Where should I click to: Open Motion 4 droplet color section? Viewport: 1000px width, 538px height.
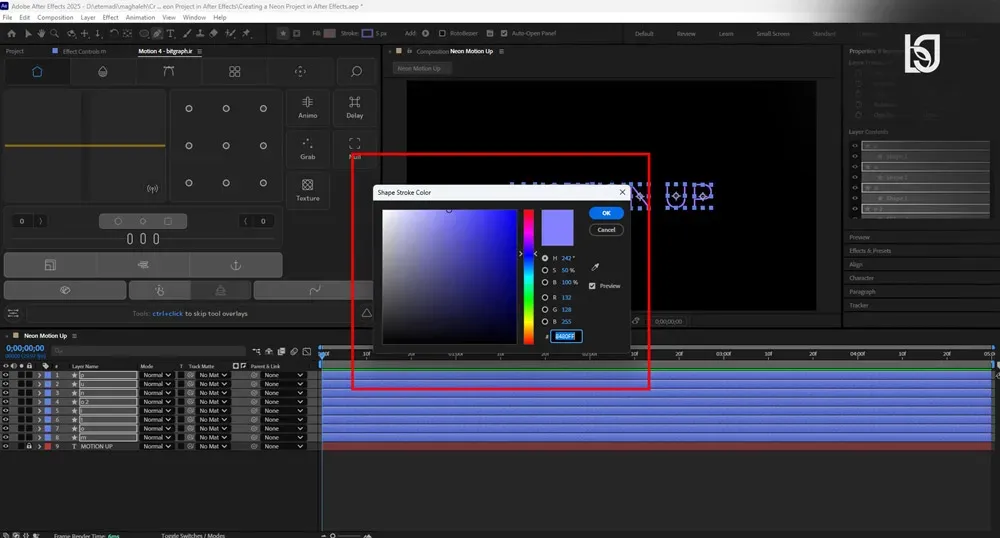point(103,71)
